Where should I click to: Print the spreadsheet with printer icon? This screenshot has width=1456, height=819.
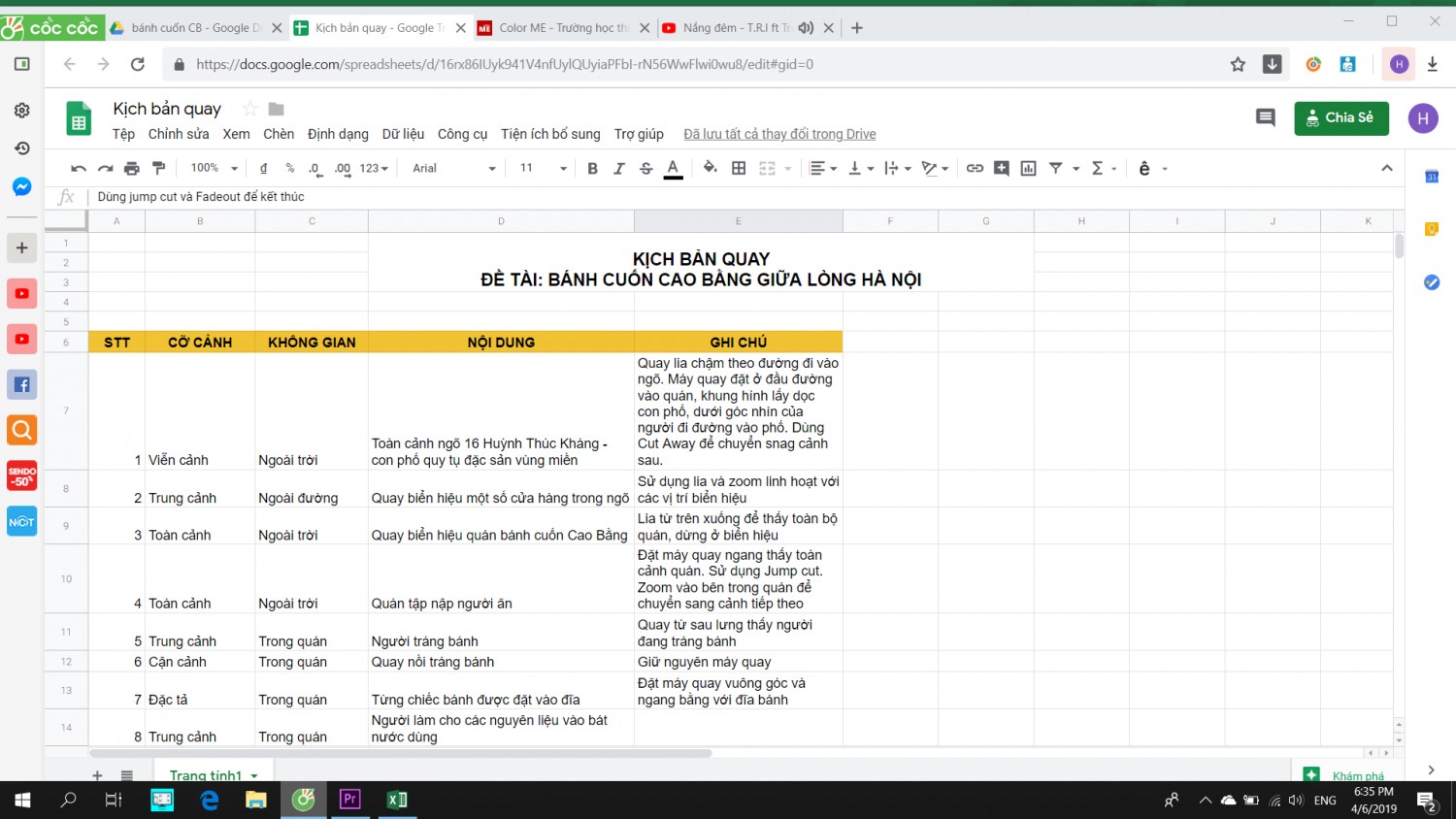tap(132, 169)
